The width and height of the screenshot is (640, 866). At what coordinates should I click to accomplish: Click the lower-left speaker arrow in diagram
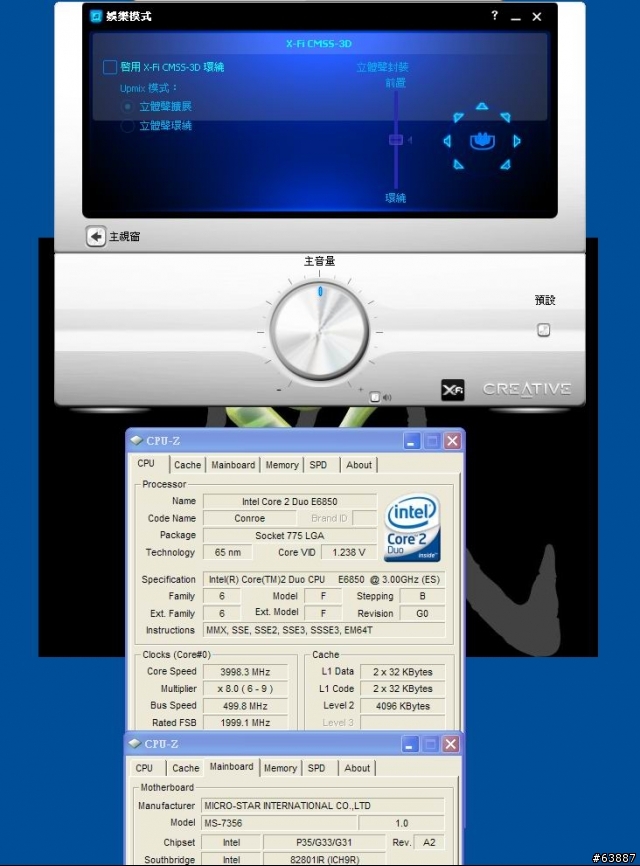(458, 164)
